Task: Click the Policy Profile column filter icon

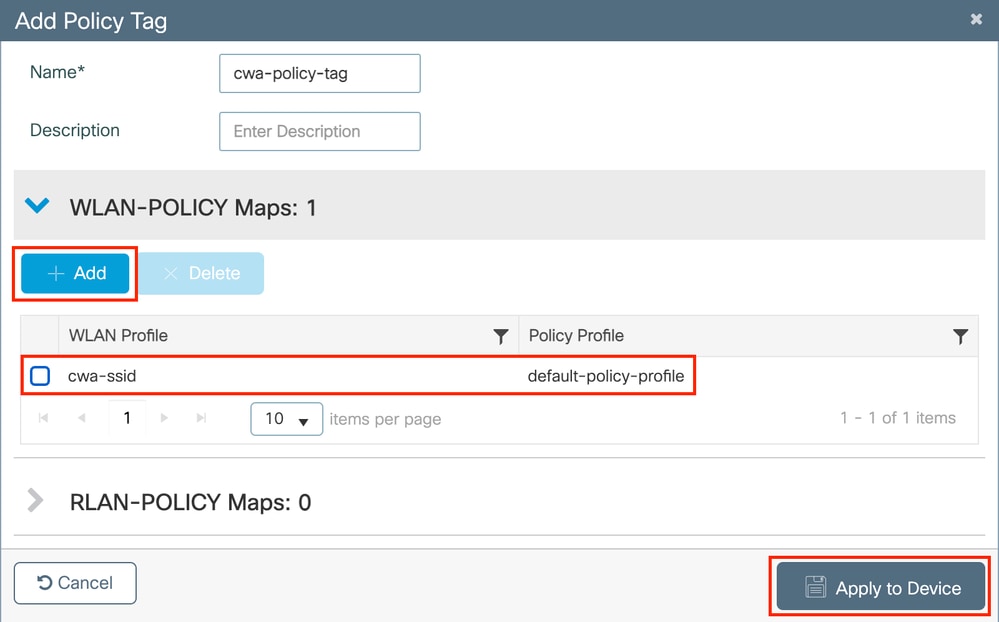Action: 960,336
